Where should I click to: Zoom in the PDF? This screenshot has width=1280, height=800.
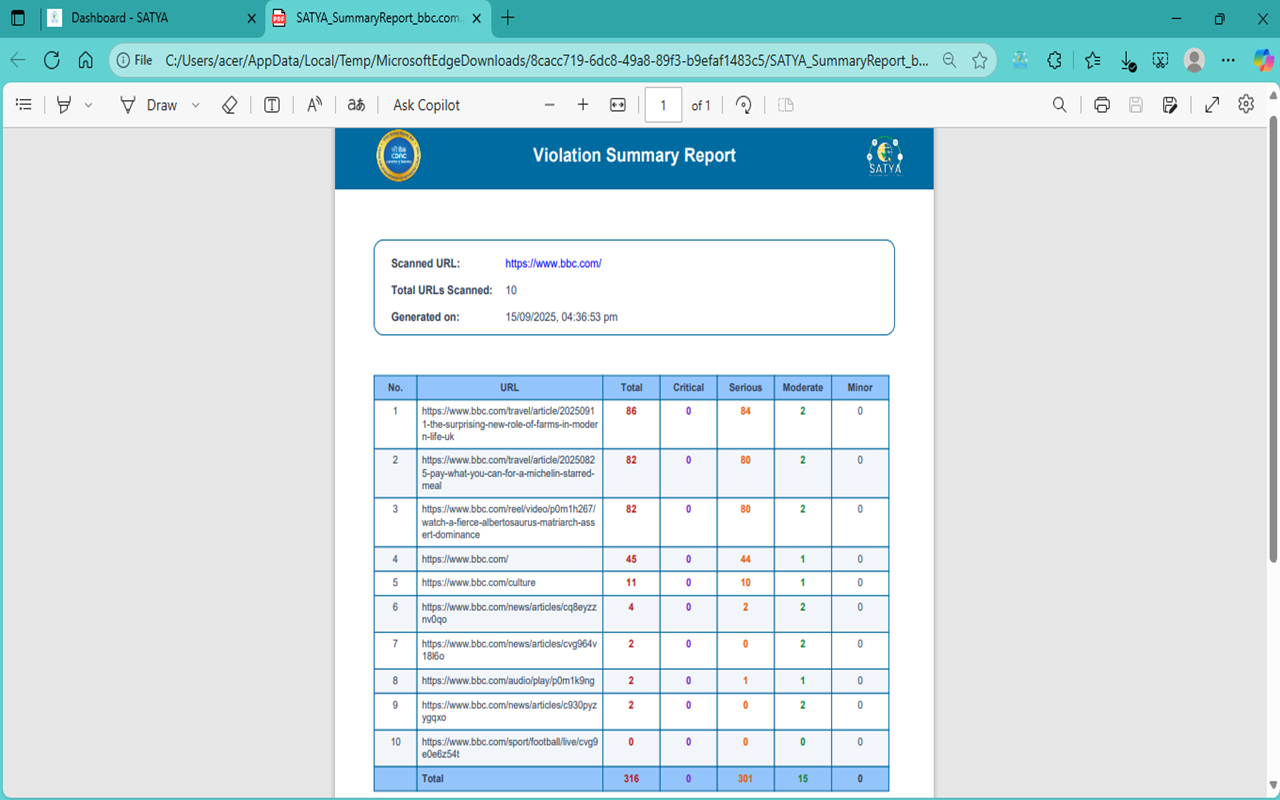(583, 105)
